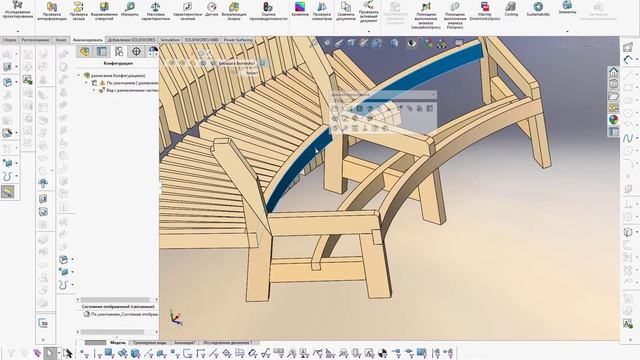Select Трехмерные виды bottom tab
The height and width of the screenshot is (360, 640).
pos(149,342)
